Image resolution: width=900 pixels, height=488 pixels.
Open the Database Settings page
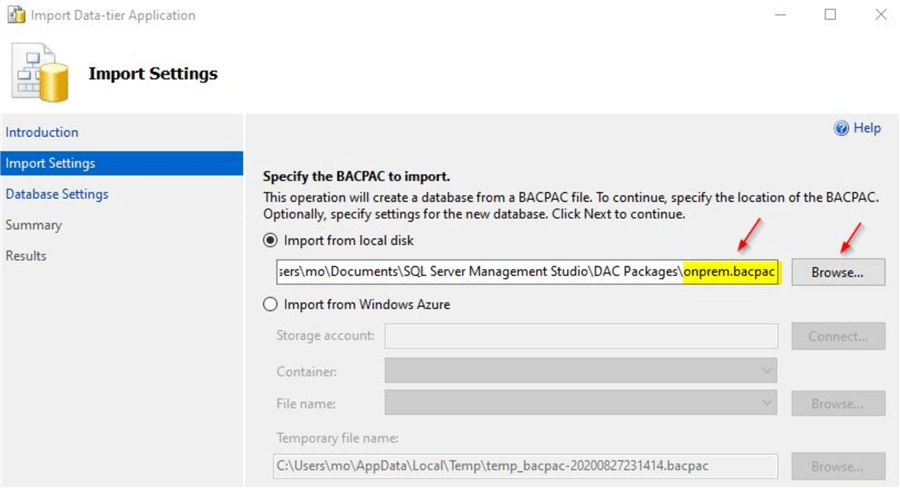(x=57, y=194)
